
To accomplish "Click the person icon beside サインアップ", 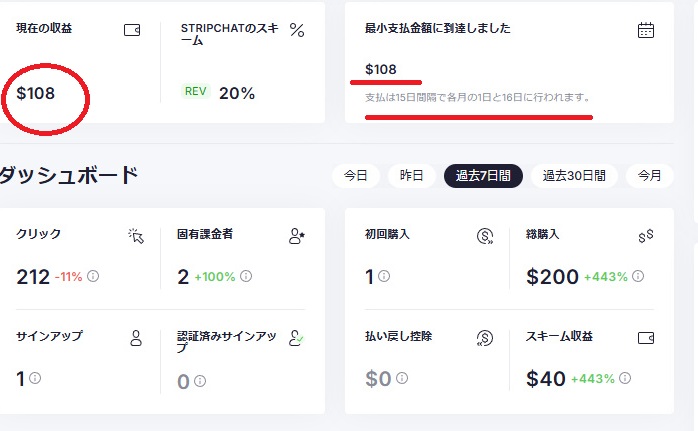I will 136,338.
